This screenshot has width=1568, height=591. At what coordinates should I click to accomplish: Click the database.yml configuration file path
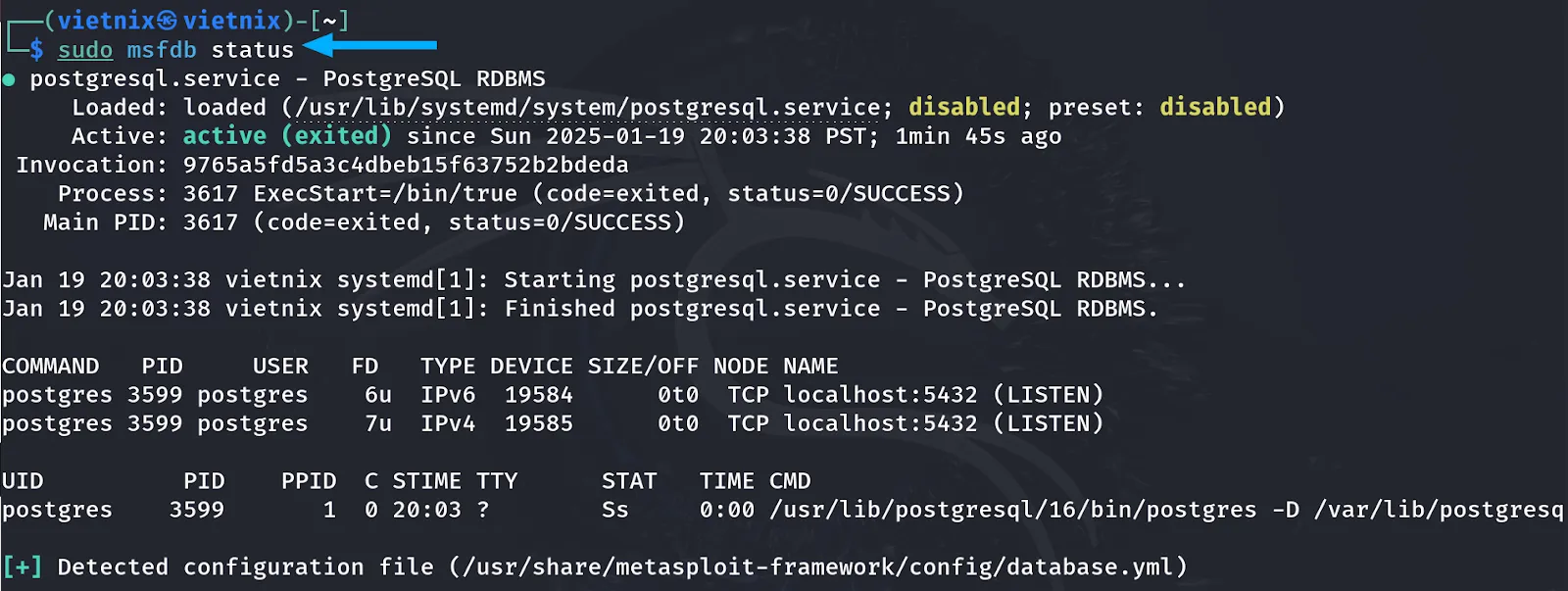coord(818,566)
